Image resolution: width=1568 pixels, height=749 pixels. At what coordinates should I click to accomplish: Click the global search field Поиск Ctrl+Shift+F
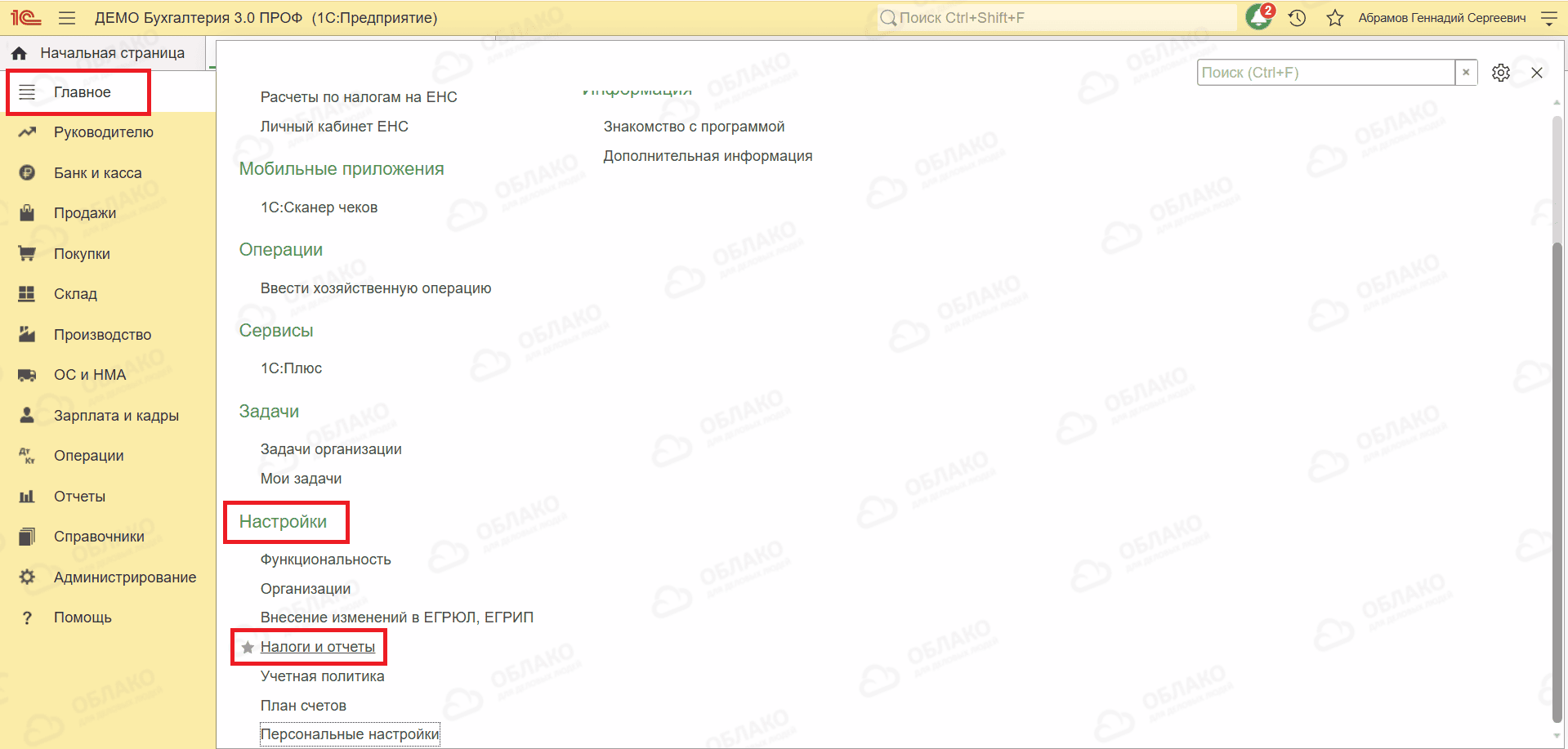point(1057,18)
